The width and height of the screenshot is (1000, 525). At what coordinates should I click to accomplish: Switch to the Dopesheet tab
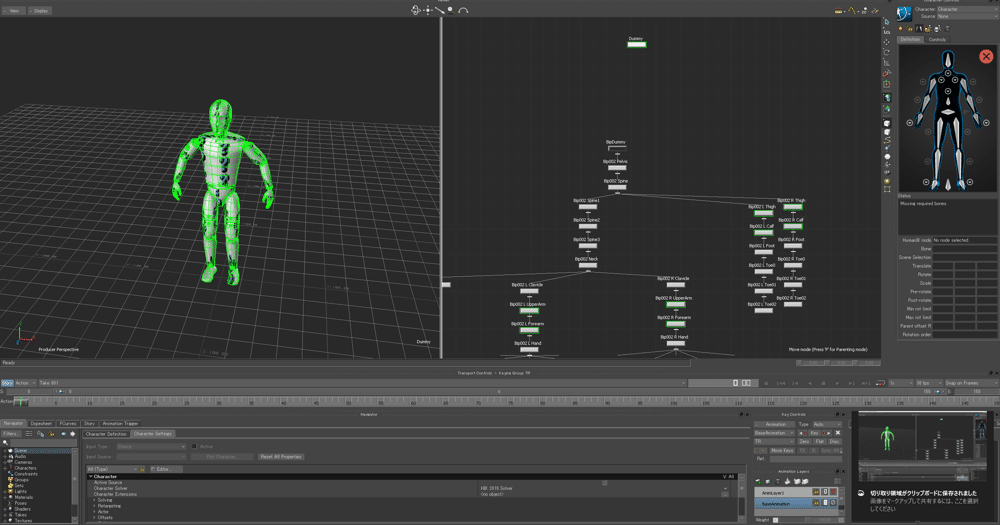pos(41,424)
